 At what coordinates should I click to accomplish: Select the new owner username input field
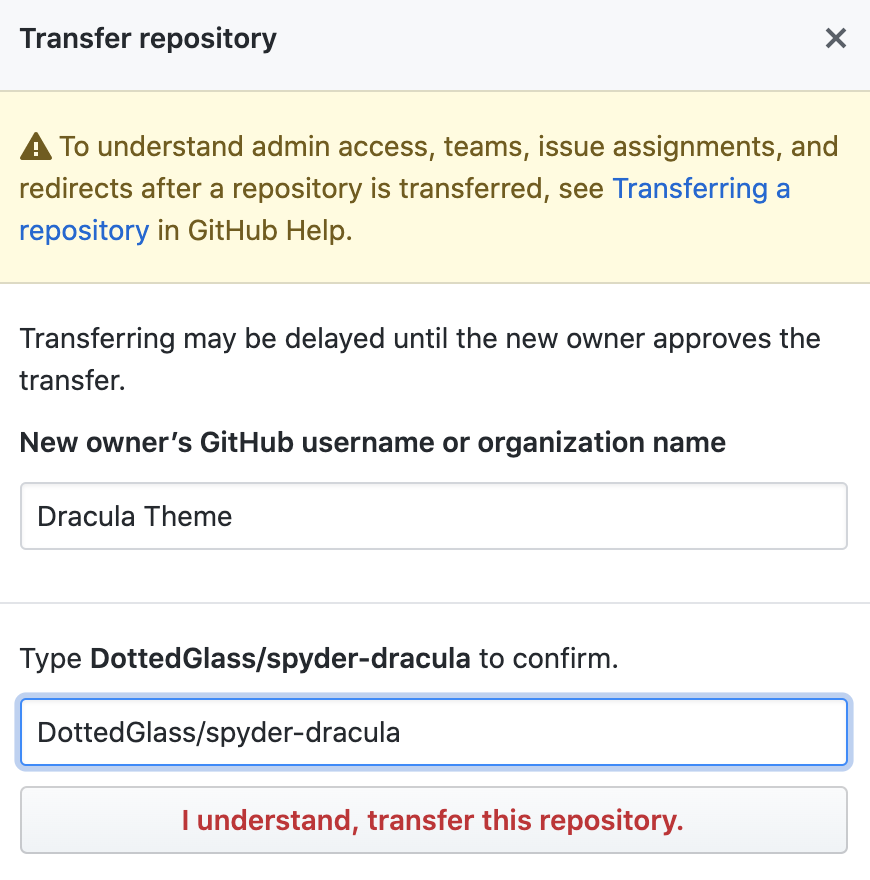click(434, 516)
